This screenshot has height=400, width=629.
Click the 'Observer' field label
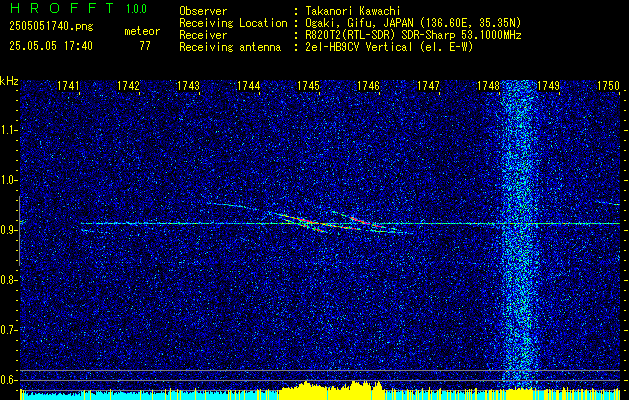[203, 11]
